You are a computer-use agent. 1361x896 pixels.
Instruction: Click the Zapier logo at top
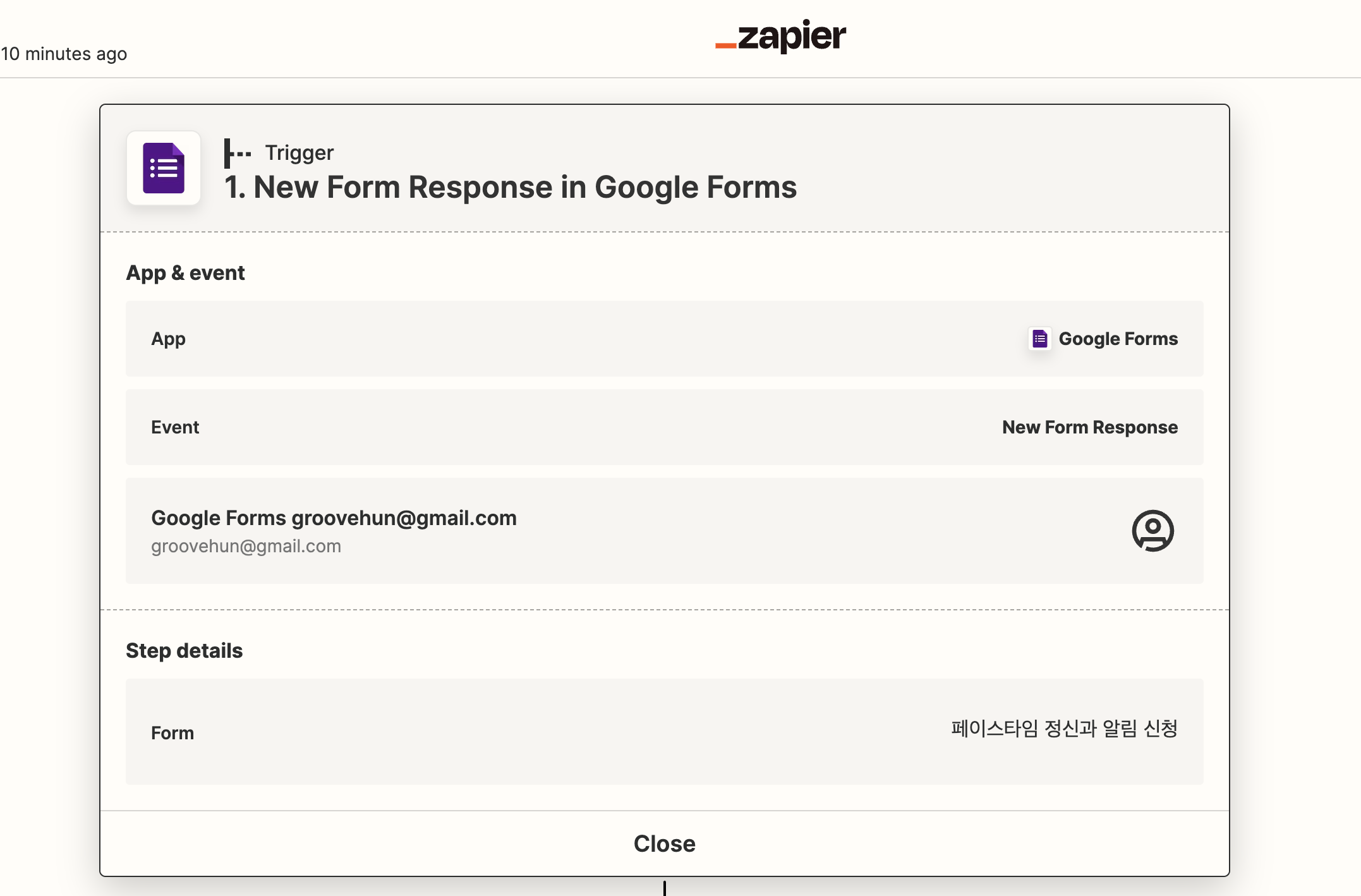tap(780, 36)
